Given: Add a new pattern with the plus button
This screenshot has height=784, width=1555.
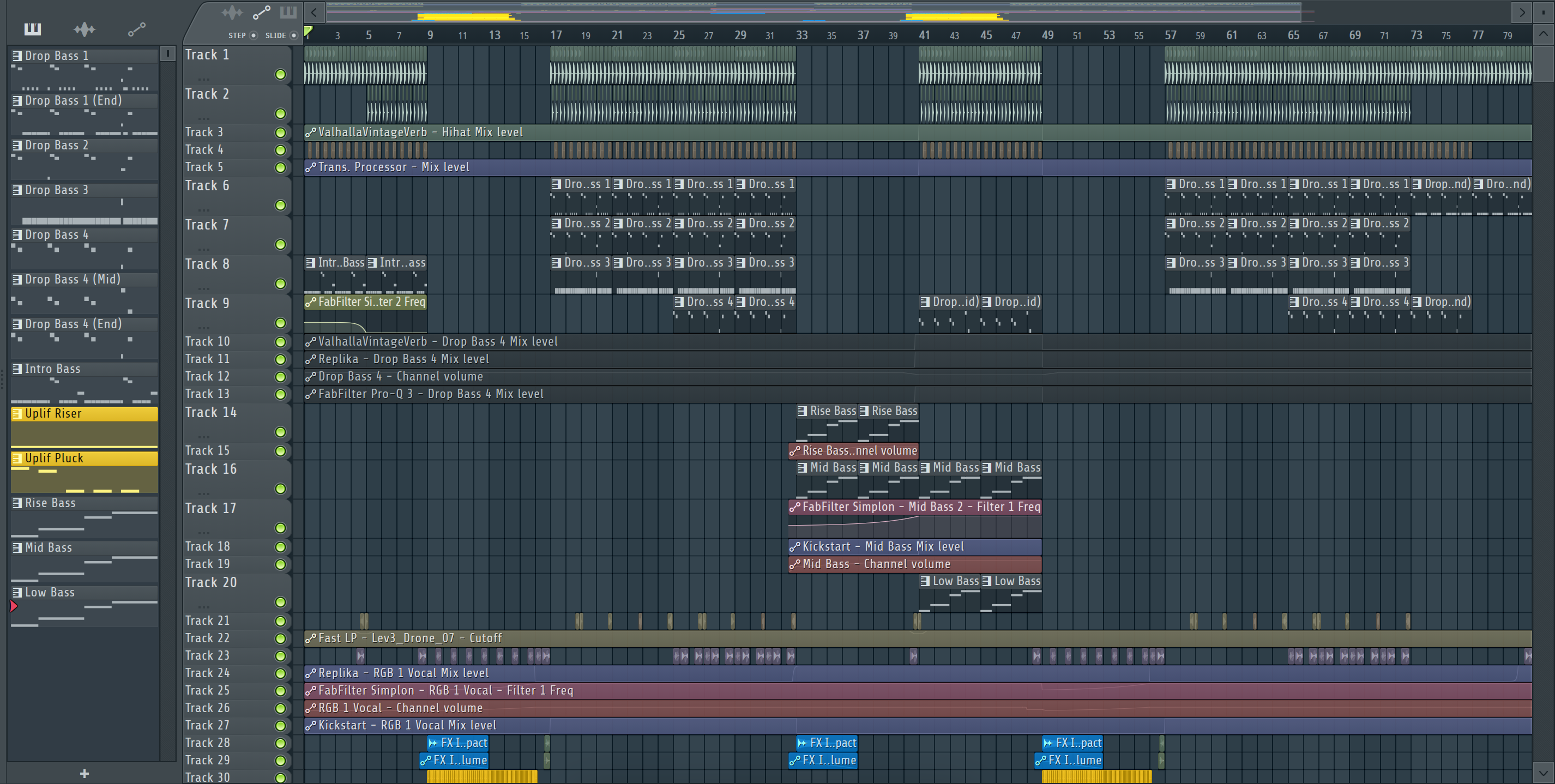Looking at the screenshot, I should pos(85,773).
